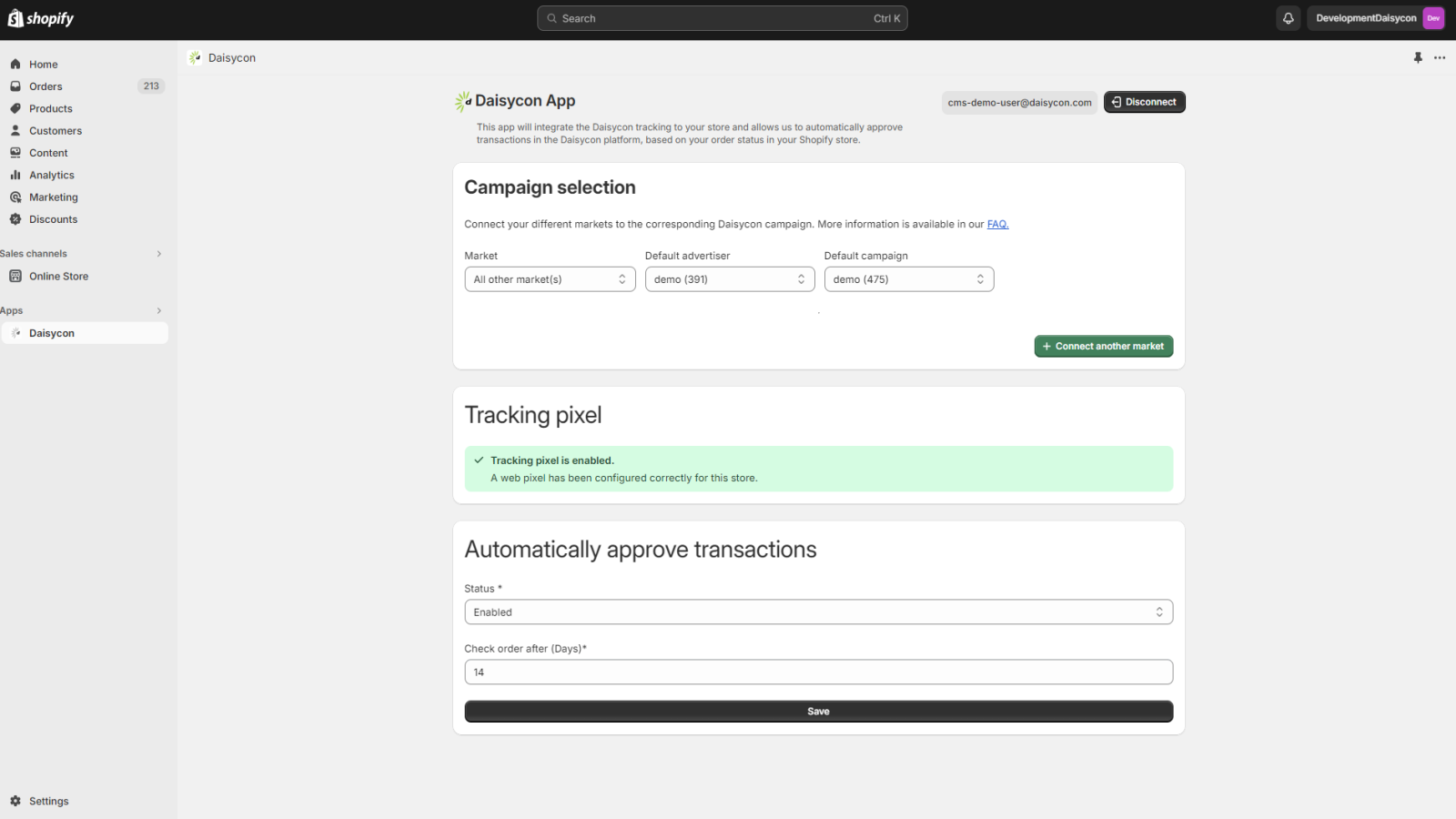Open the Default campaign demo (475) dropdown
The image size is (1456, 819).
[x=907, y=278]
